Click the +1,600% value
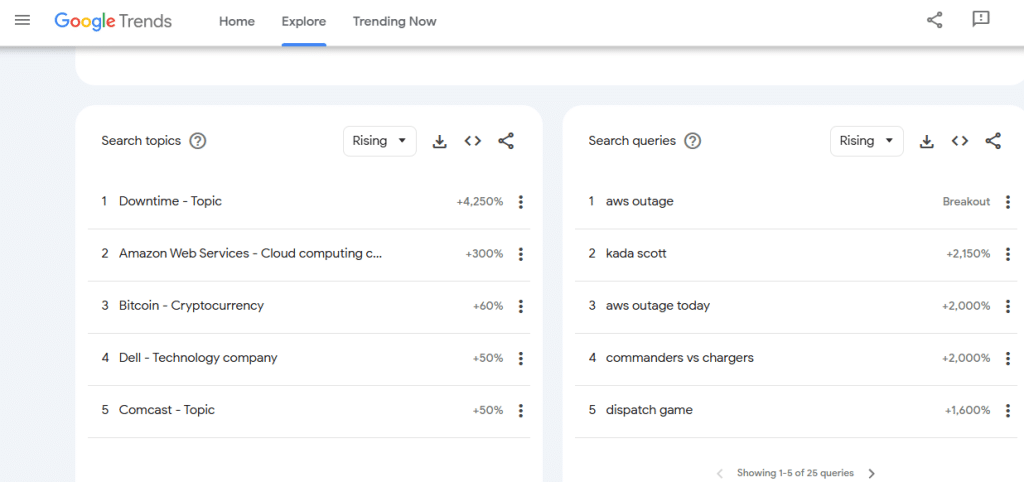 [x=968, y=410]
